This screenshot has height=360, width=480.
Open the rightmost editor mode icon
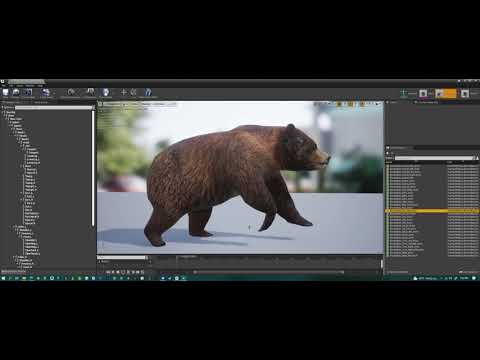[465, 94]
